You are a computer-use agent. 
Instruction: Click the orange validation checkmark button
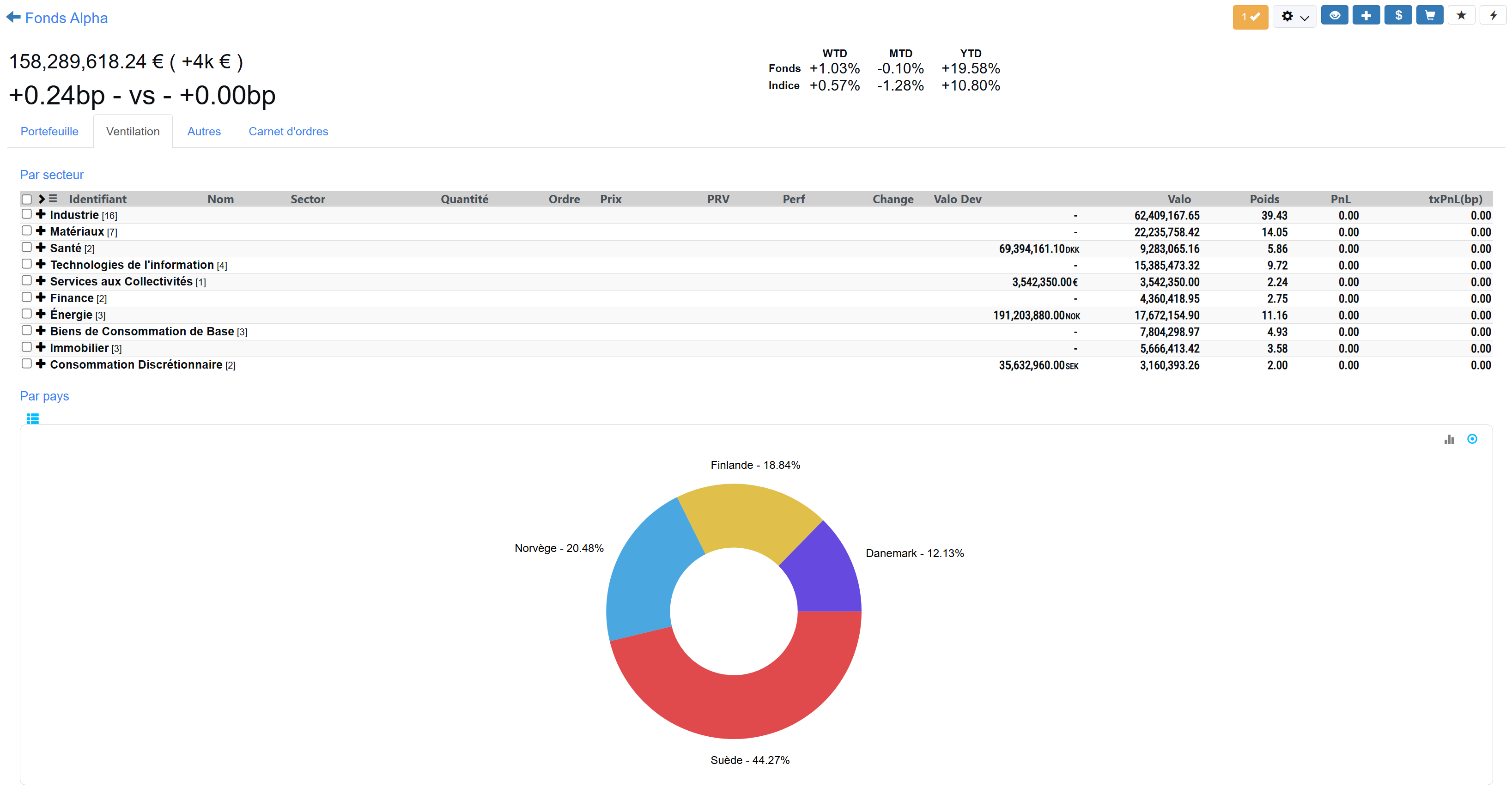click(1250, 17)
